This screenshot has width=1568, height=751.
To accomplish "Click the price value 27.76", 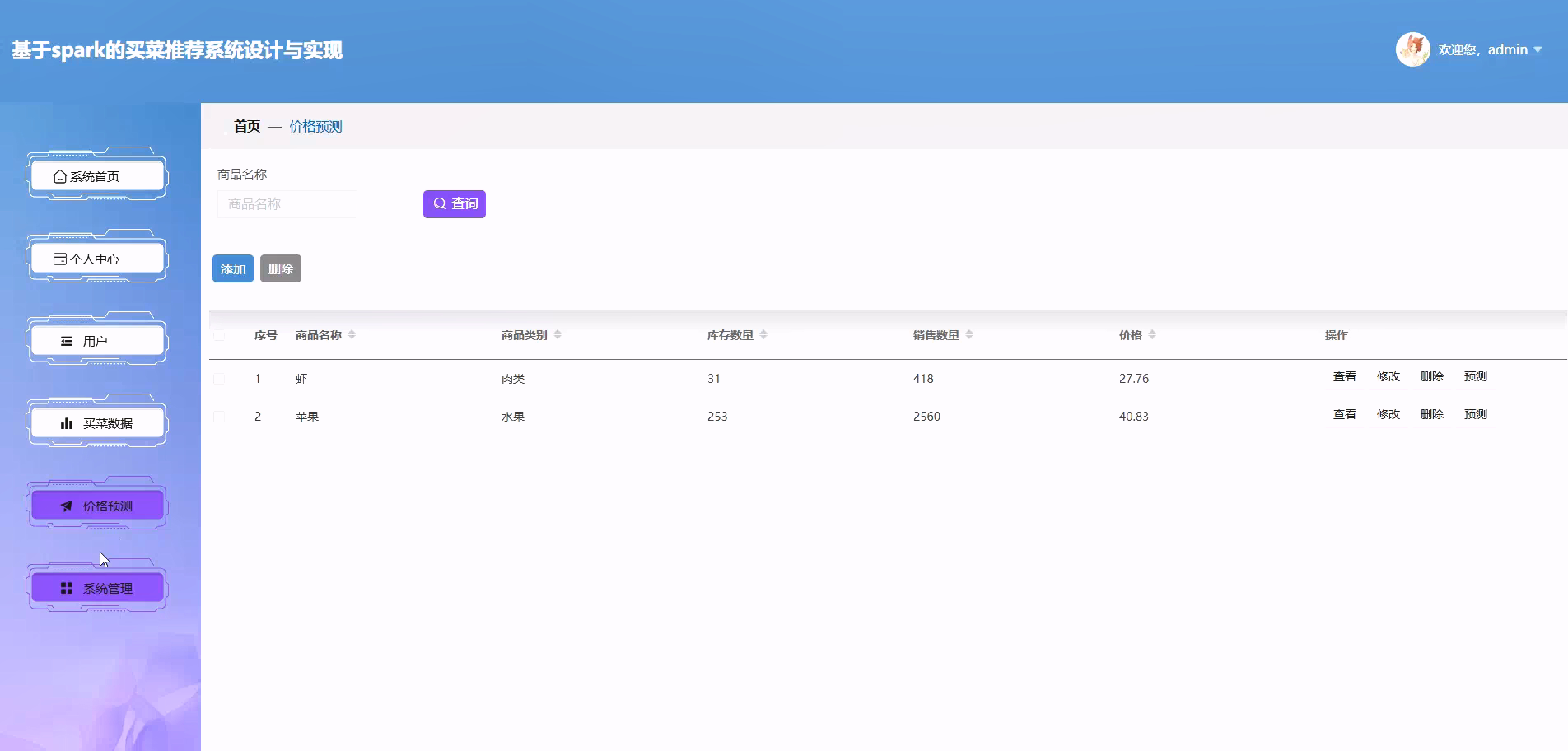I will click(x=1134, y=379).
